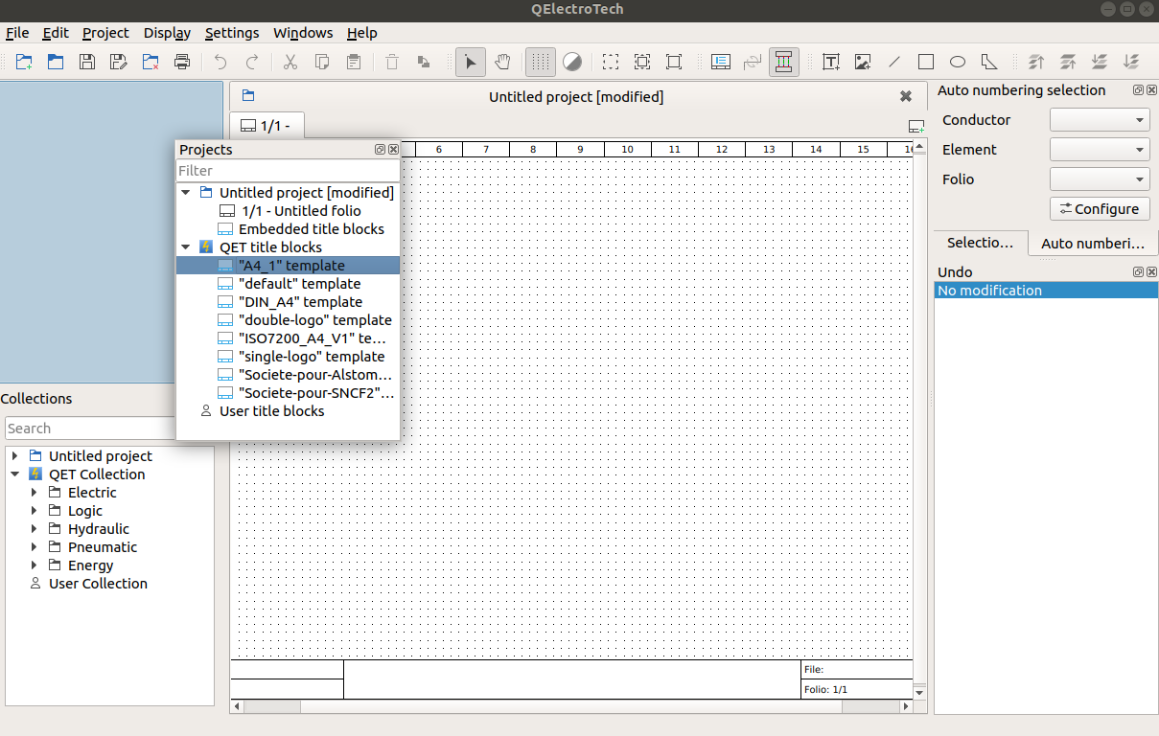Open a project via folder icon
The width and height of the screenshot is (1159, 736).
55,62
